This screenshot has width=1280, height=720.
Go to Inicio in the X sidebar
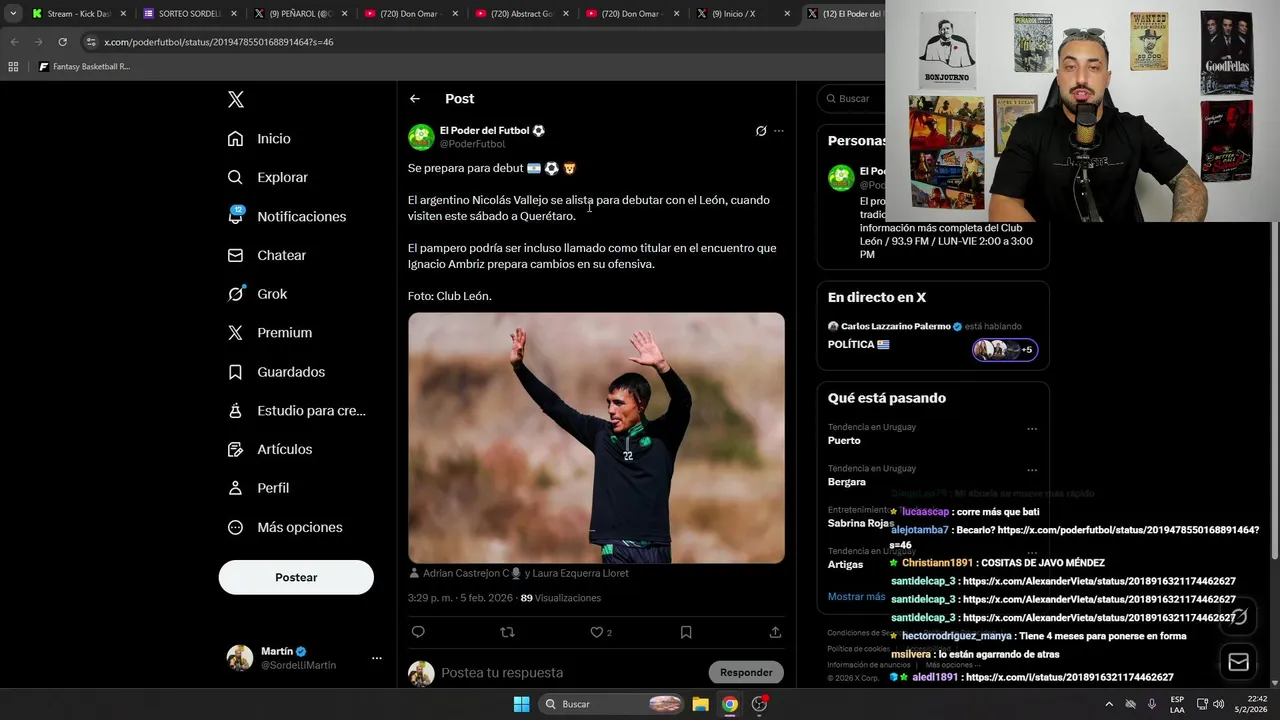pos(259,139)
